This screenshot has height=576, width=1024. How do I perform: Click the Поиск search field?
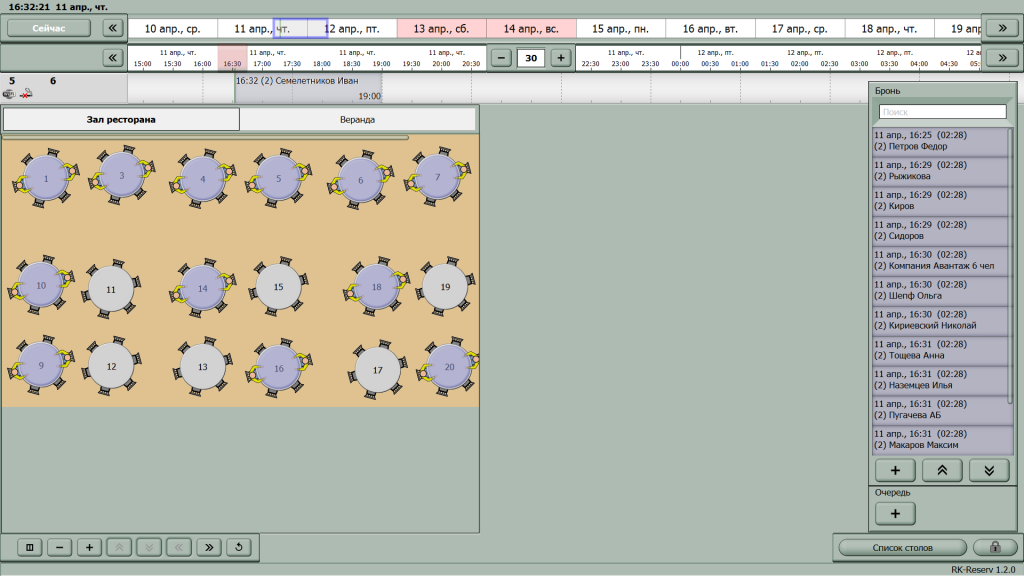(942, 112)
